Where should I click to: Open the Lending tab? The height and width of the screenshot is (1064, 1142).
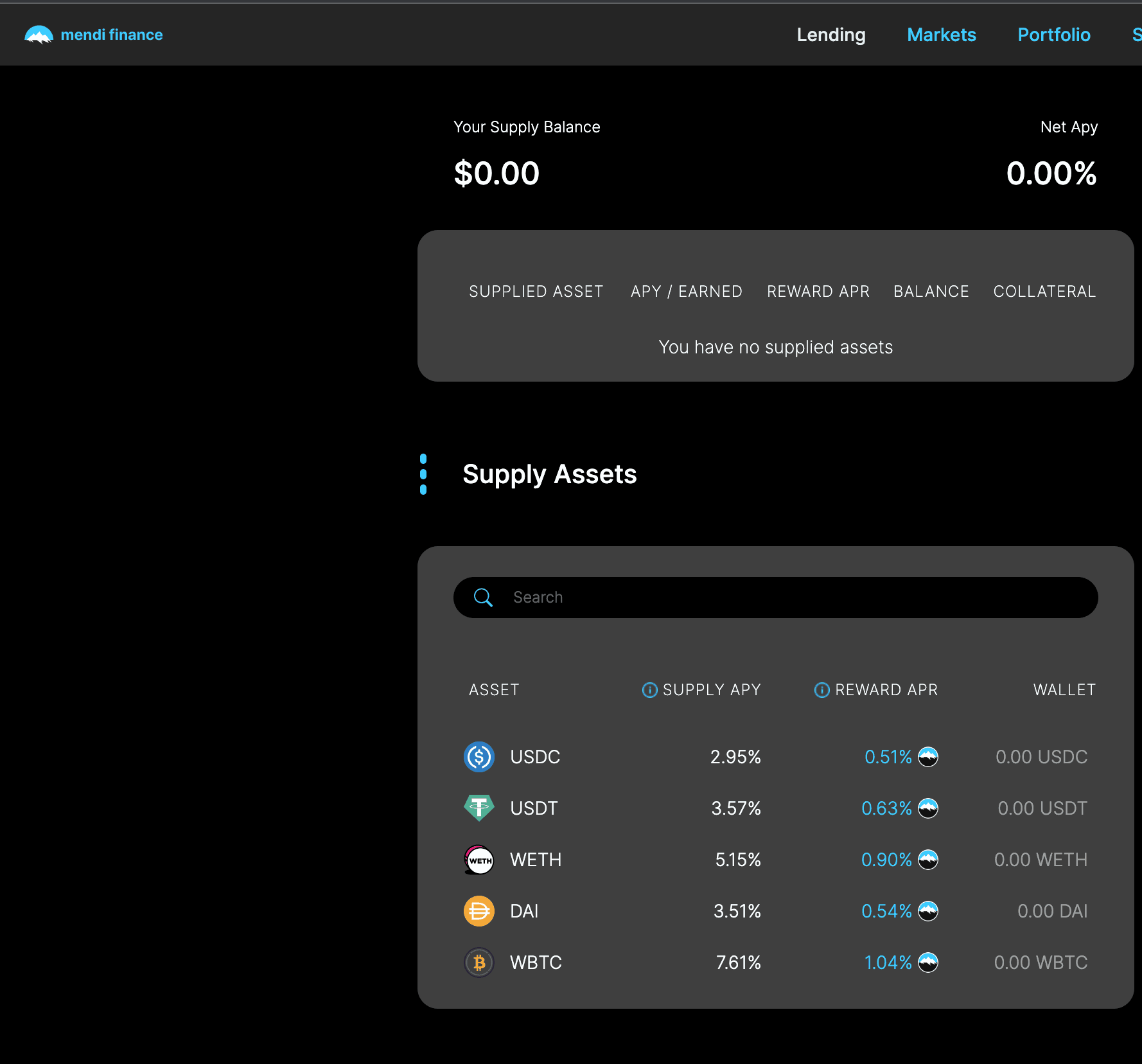tap(830, 35)
